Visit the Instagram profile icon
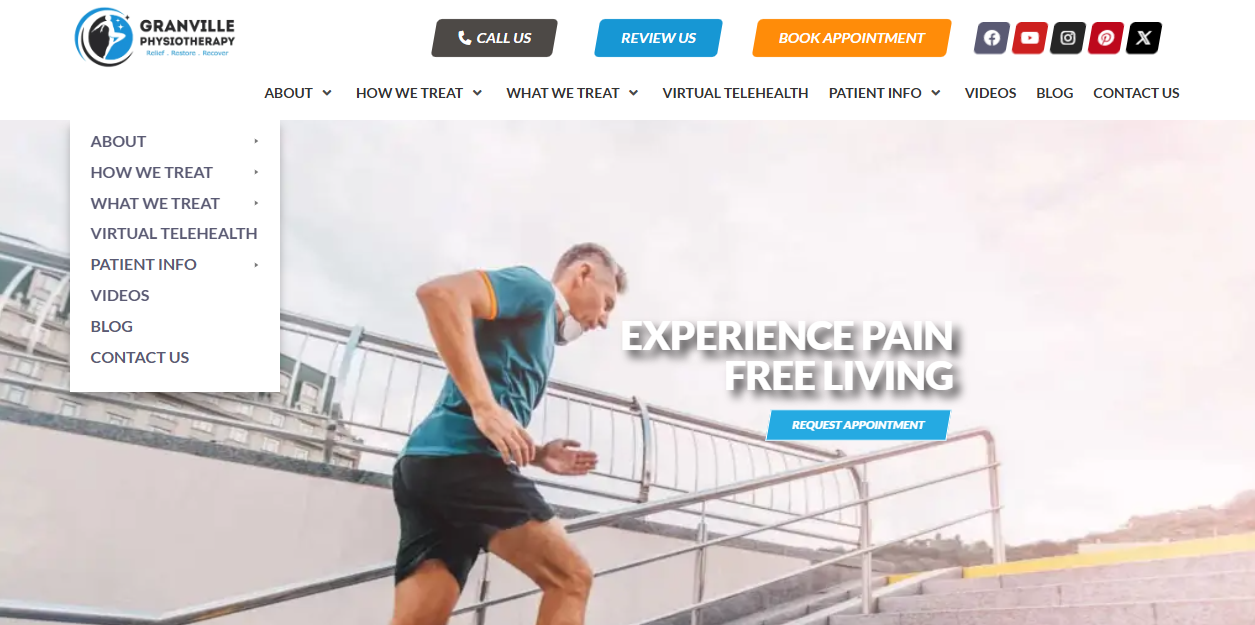The width and height of the screenshot is (1255, 625). click(x=1067, y=38)
